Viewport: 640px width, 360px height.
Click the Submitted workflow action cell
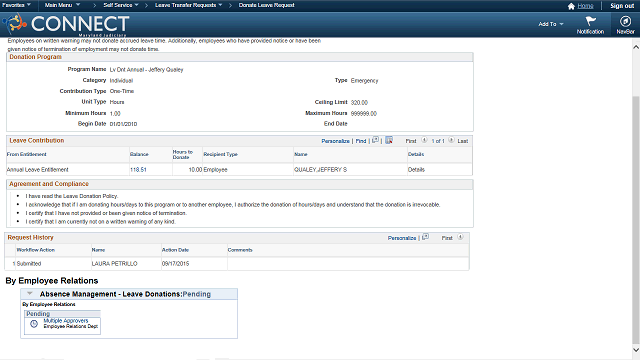tap(29, 264)
